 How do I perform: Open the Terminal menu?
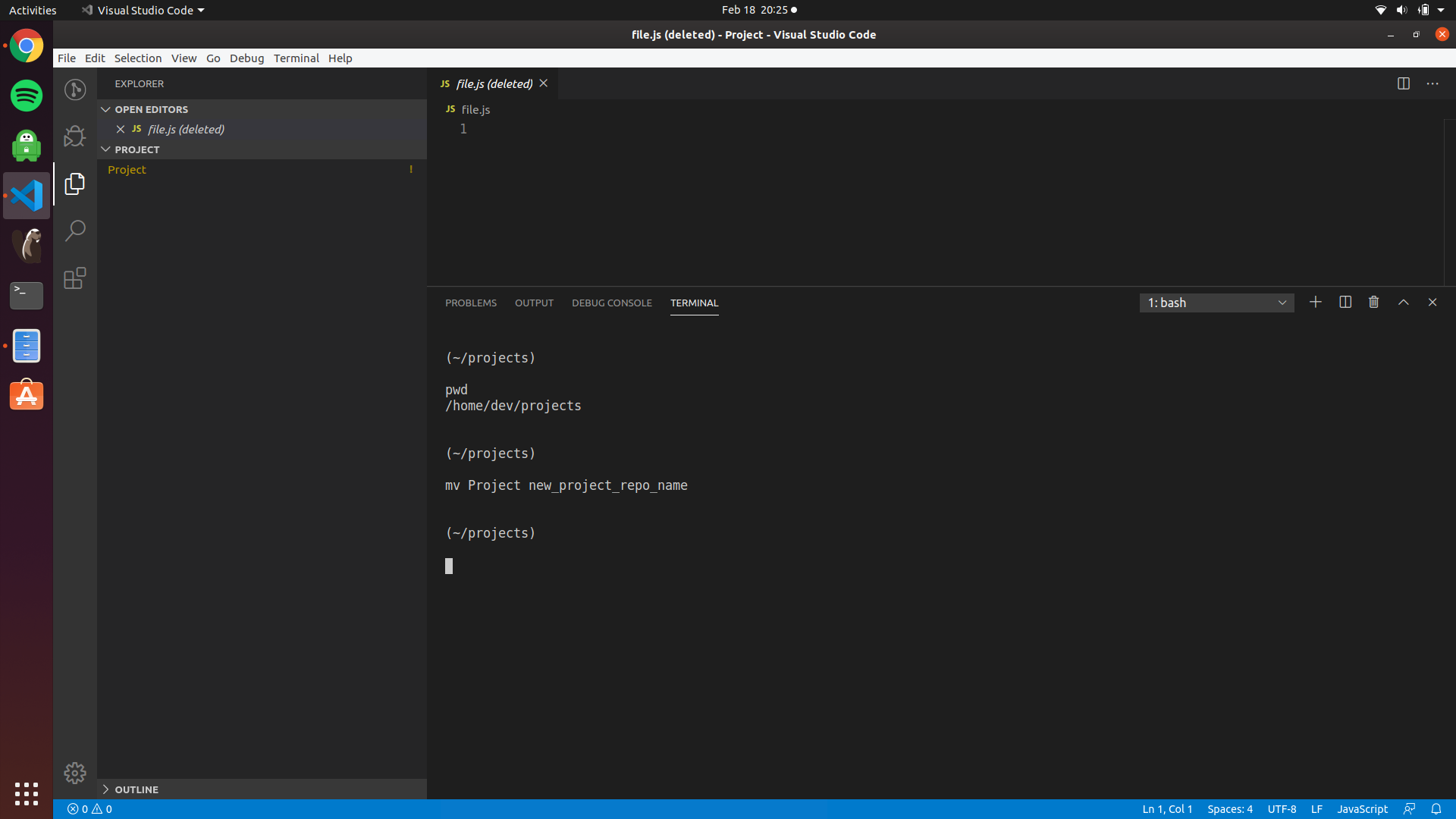(x=296, y=58)
